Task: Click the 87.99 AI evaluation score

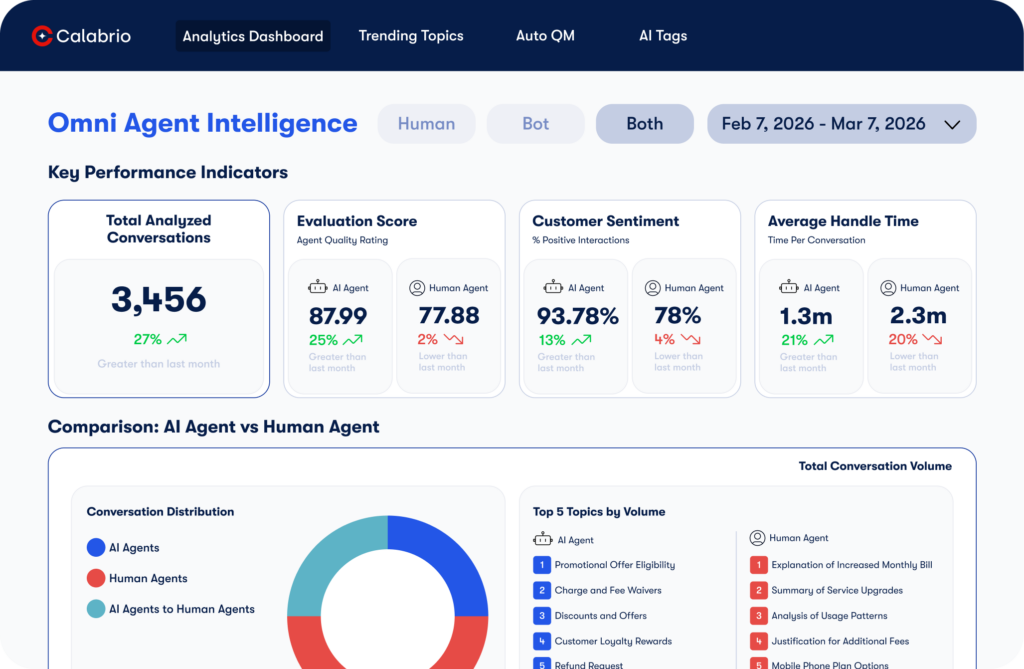Action: pyautogui.click(x=338, y=316)
